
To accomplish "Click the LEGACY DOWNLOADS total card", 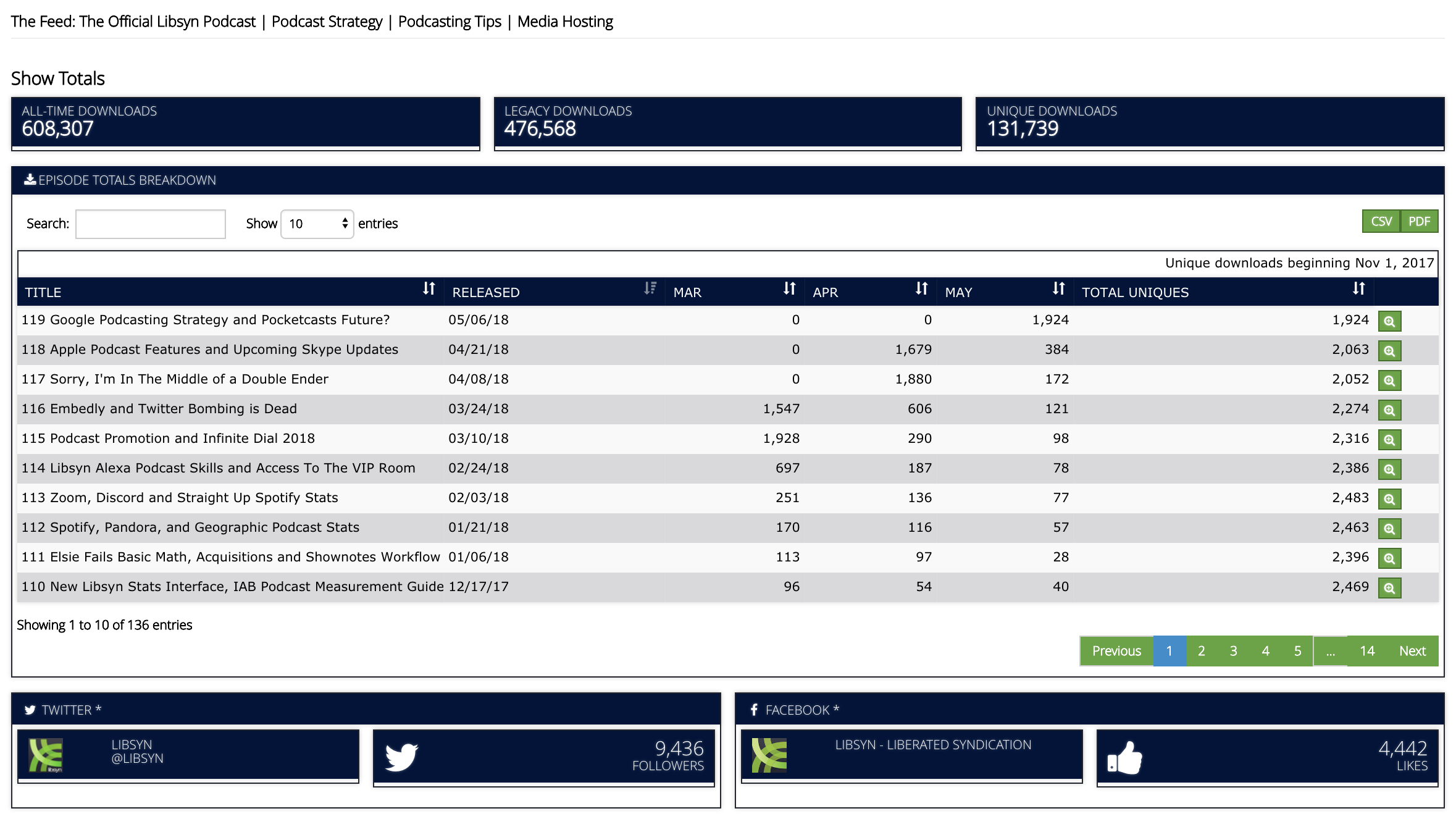I will click(x=728, y=124).
